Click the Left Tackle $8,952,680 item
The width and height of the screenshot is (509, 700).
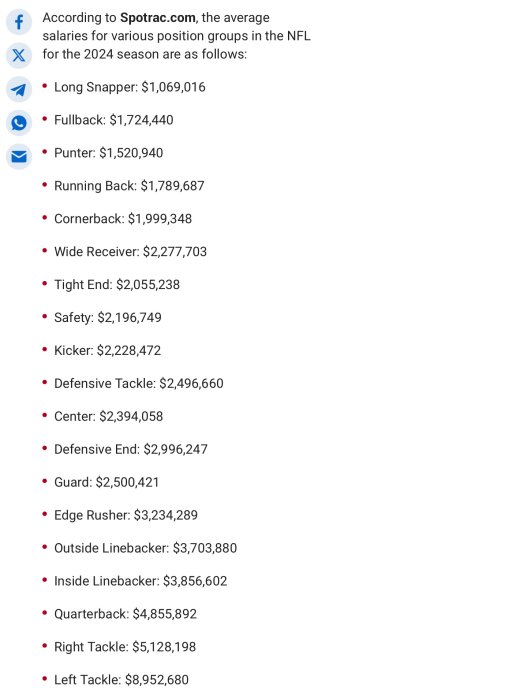121,680
